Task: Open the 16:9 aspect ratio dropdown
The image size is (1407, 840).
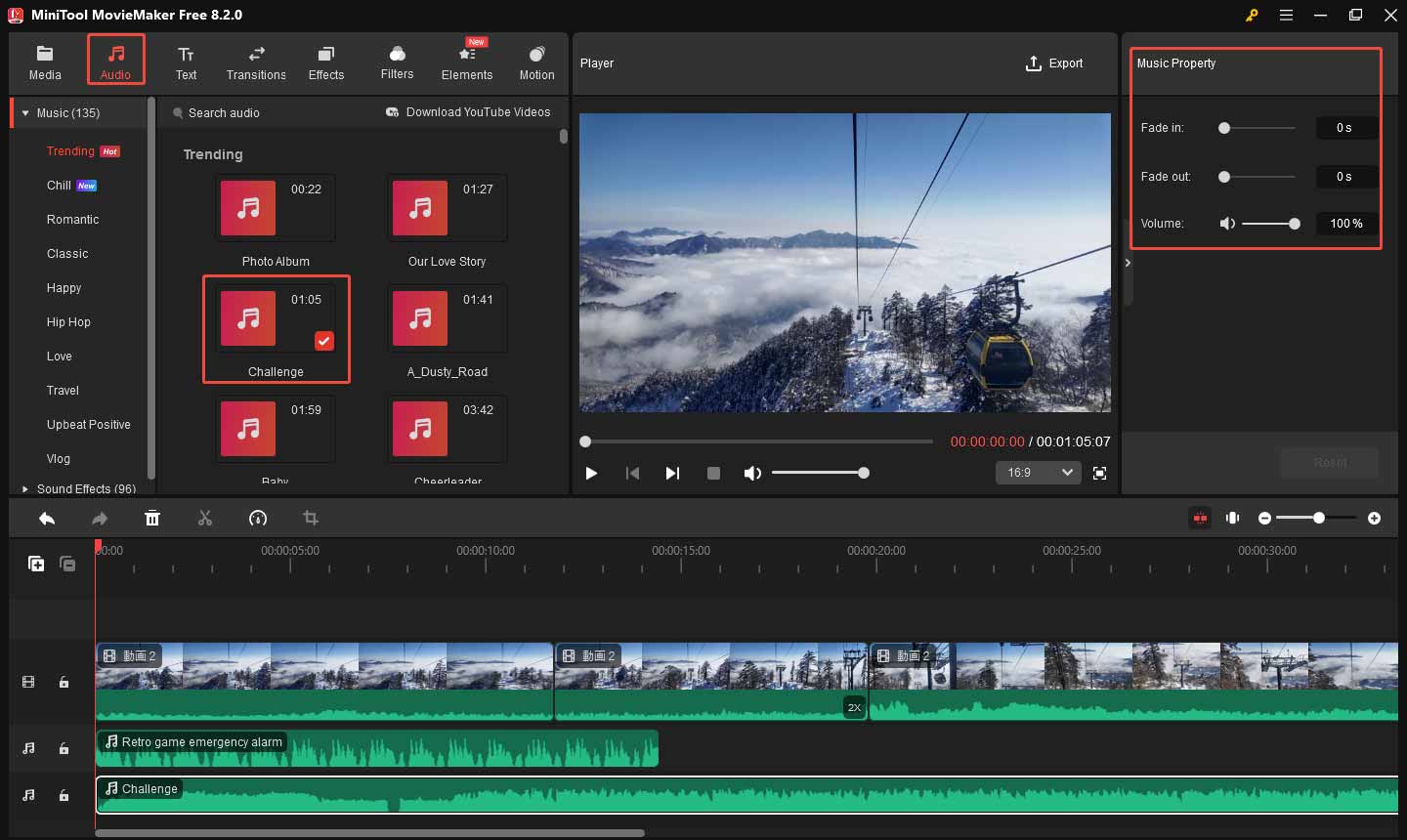Action: (x=1039, y=473)
